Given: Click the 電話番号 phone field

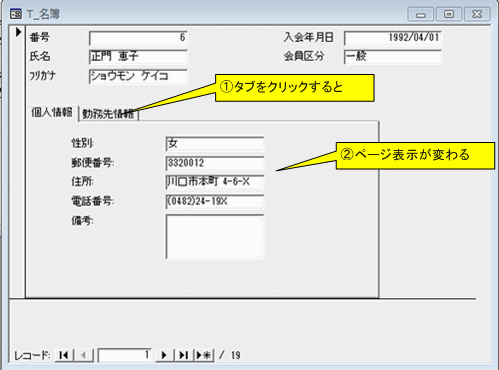Looking at the screenshot, I should [x=215, y=202].
